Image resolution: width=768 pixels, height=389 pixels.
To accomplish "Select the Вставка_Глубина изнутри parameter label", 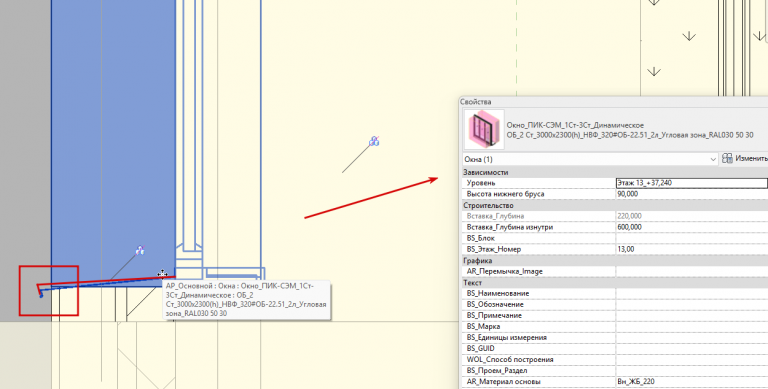I will point(509,227).
